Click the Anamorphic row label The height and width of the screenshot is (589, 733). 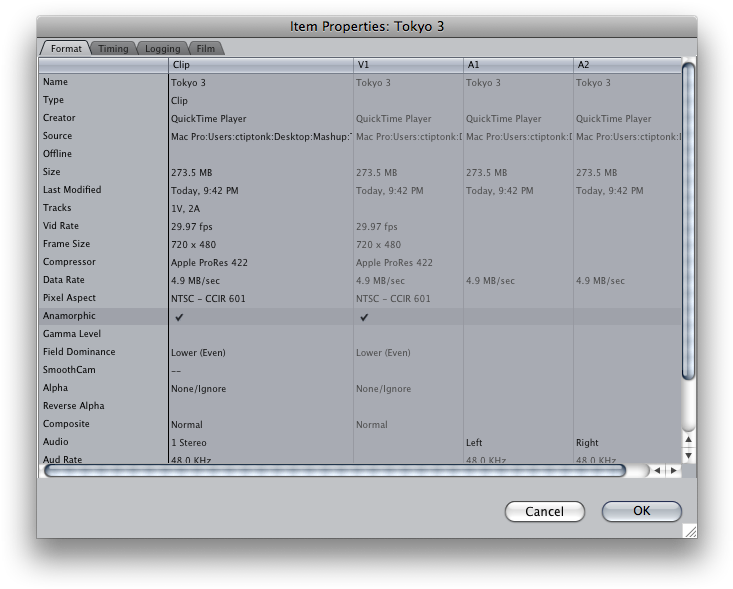coord(69,316)
